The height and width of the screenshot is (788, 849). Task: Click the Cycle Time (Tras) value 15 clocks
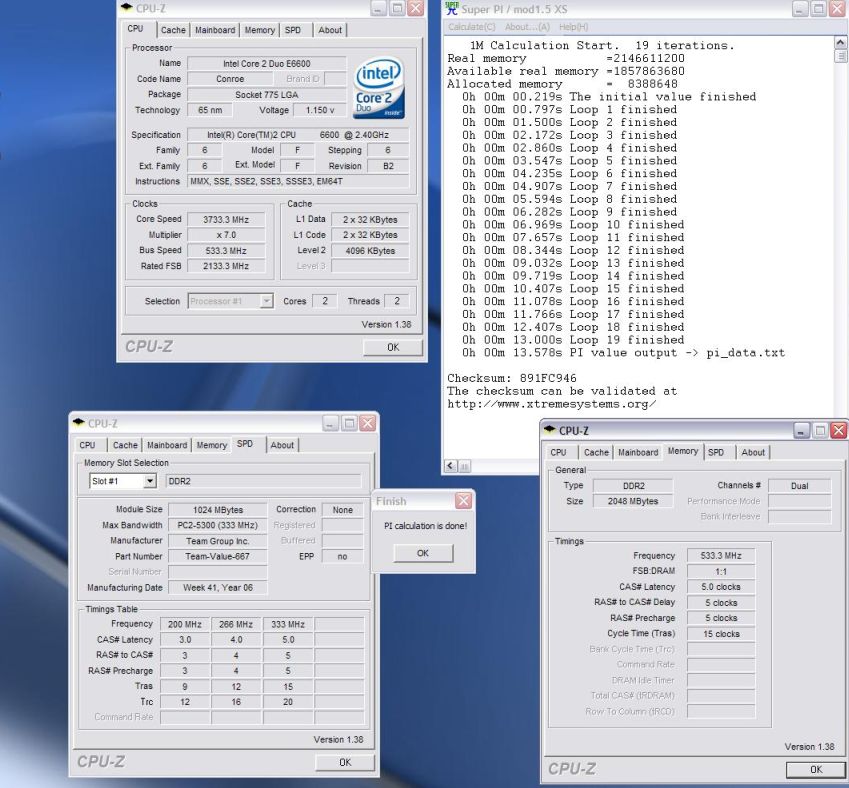tap(721, 634)
